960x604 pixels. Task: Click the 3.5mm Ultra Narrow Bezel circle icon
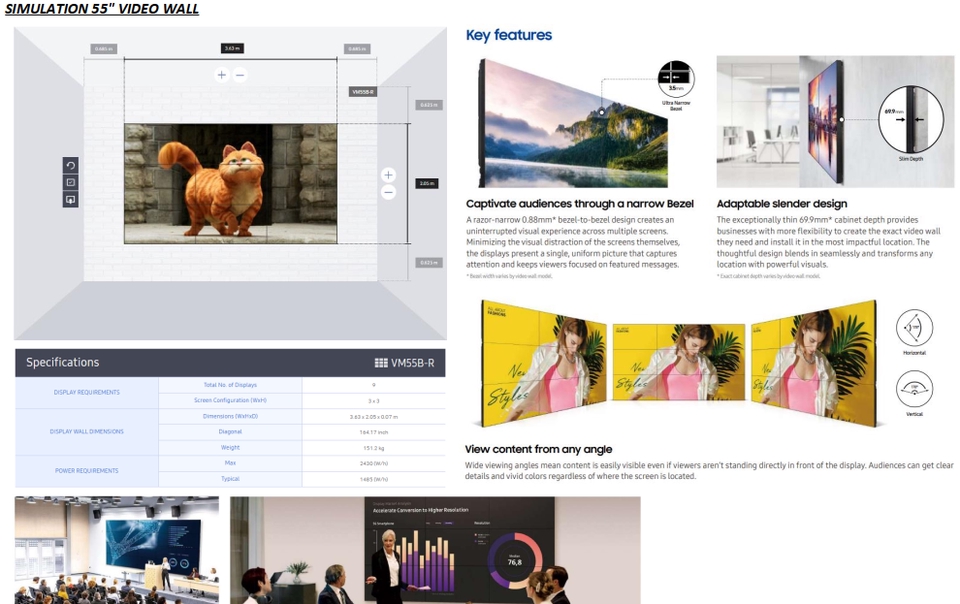click(676, 78)
